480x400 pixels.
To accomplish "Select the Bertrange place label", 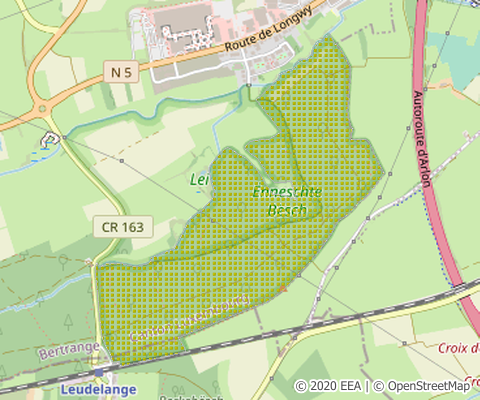I will coord(69,350).
